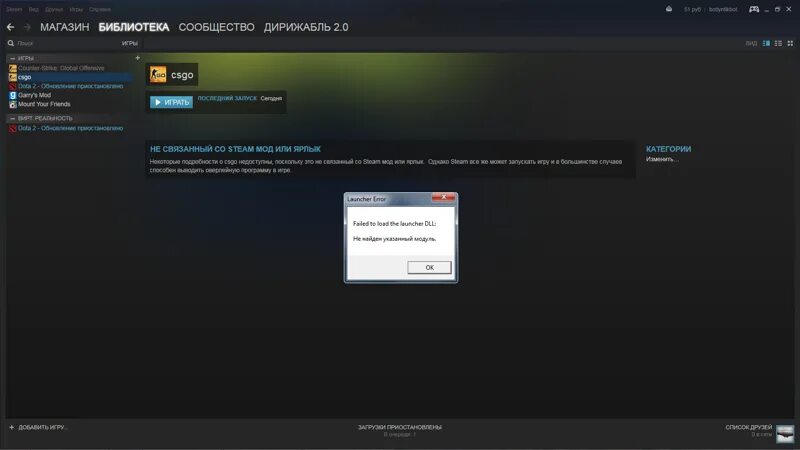Click the wallet balance in rubles
Screen dimensions: 800x450
692,9
